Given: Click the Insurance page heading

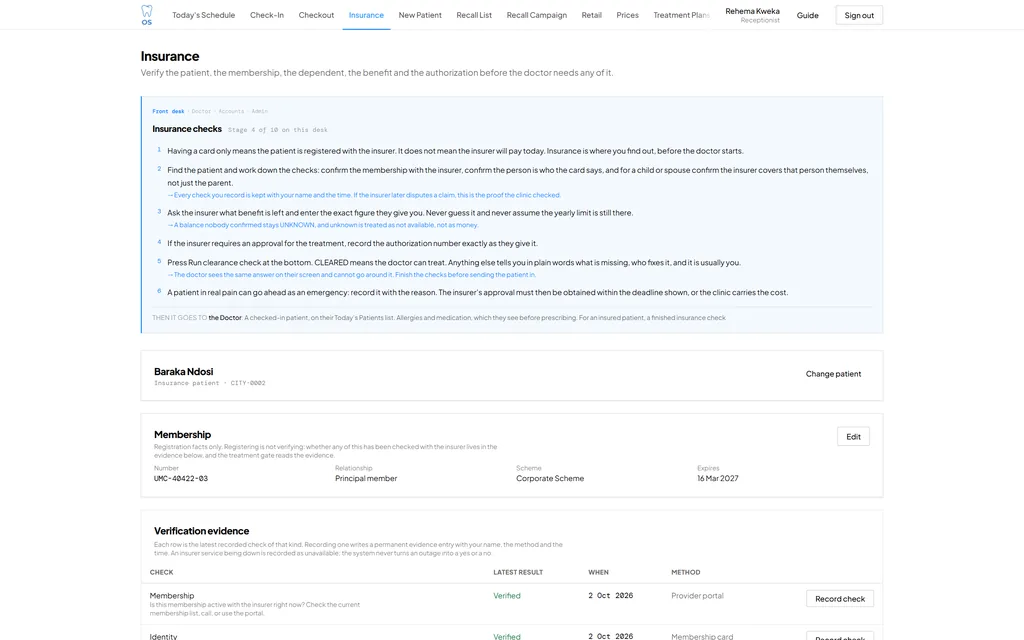Looking at the screenshot, I should tap(170, 56).
